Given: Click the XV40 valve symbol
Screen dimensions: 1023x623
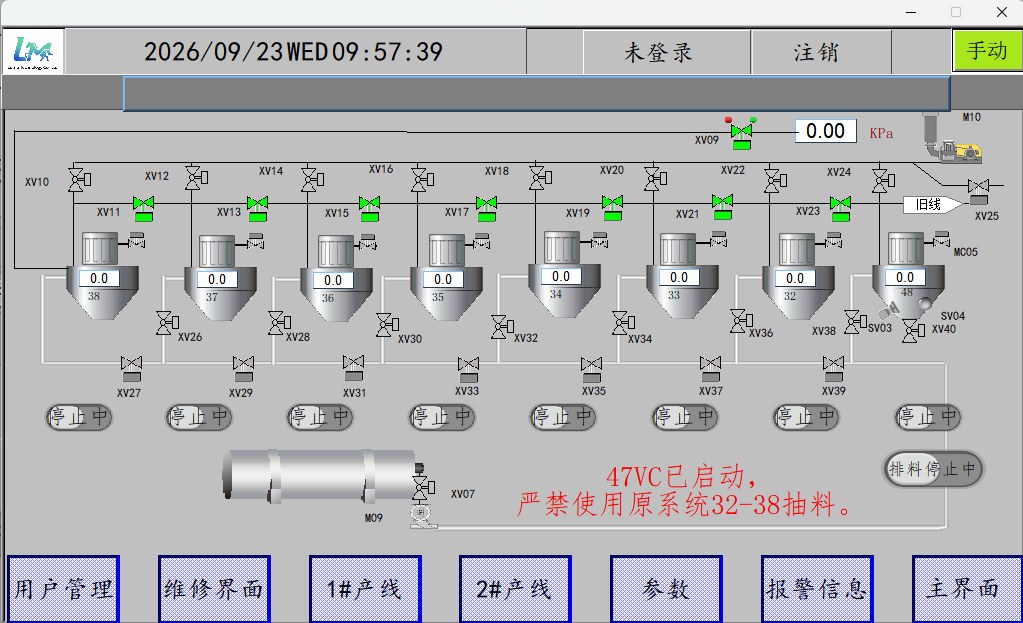Looking at the screenshot, I should coord(913,331).
